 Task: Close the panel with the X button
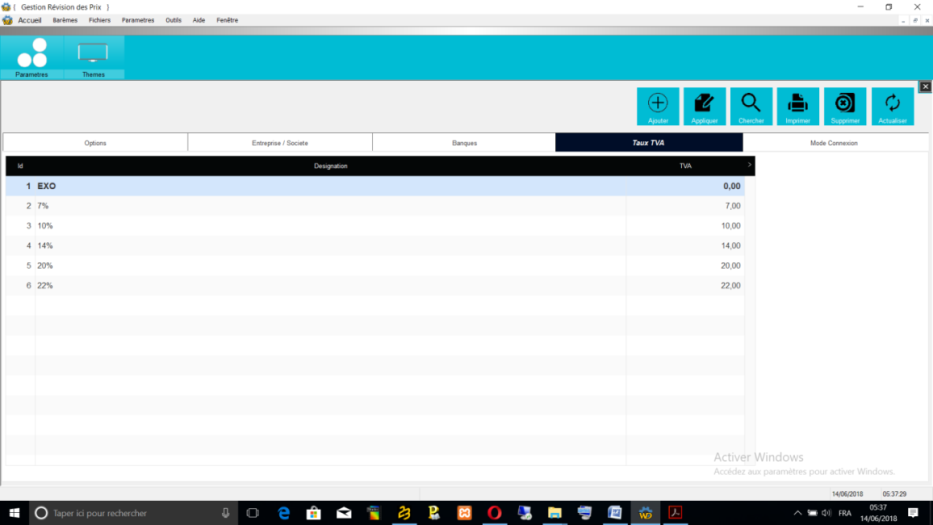[x=925, y=87]
